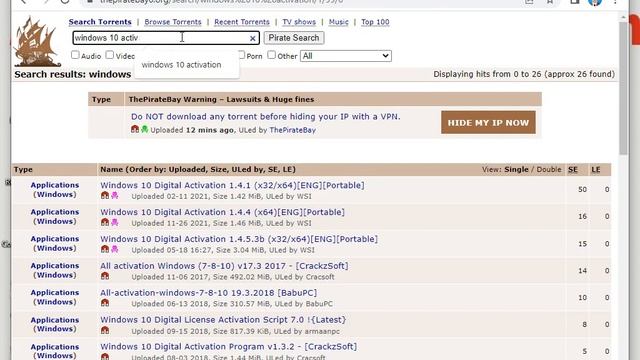This screenshot has height=360, width=640.
Task: Open Recent Torrents
Action: [x=242, y=22]
